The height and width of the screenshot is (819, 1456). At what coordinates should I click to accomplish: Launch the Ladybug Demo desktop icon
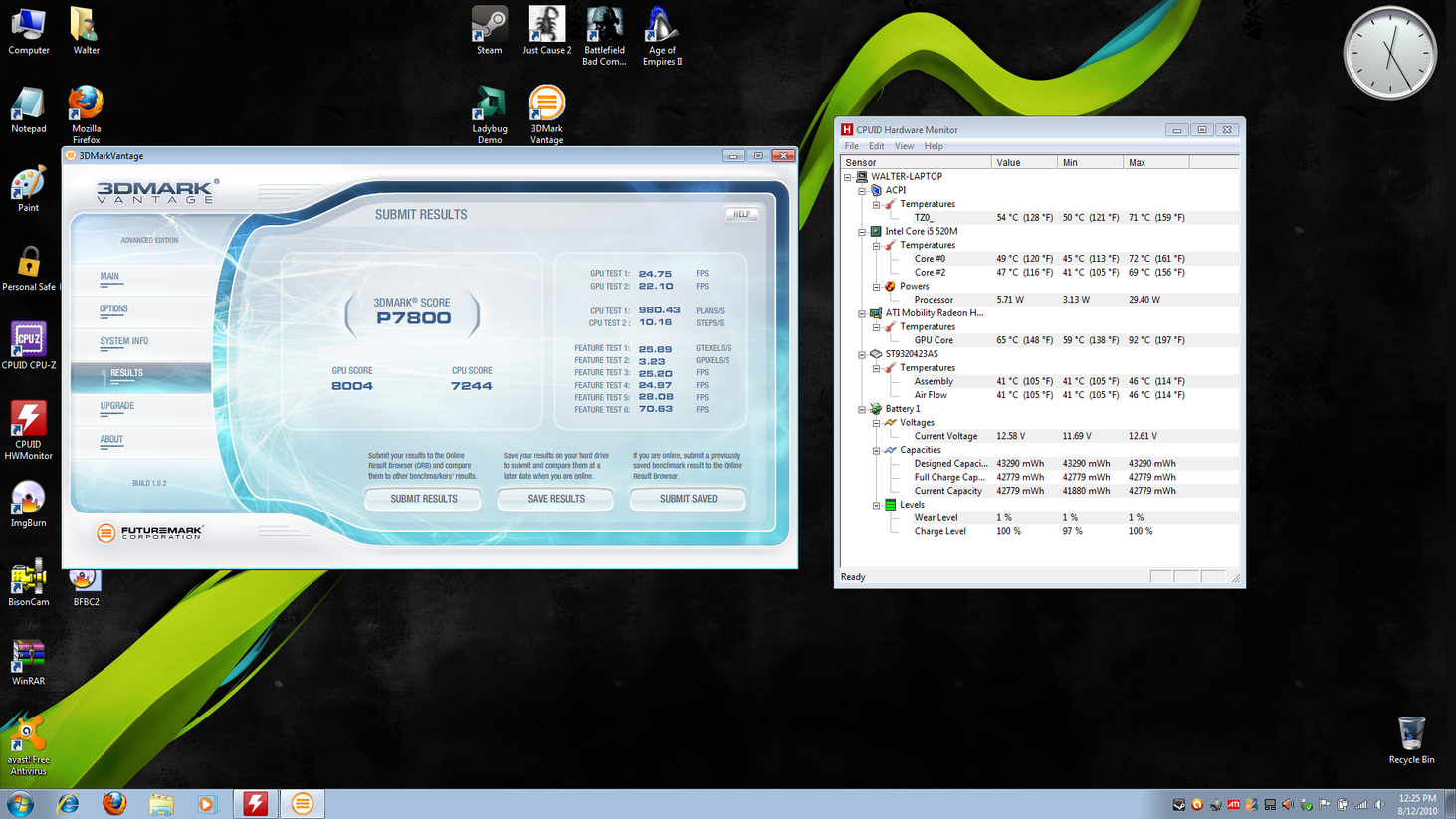tap(489, 106)
